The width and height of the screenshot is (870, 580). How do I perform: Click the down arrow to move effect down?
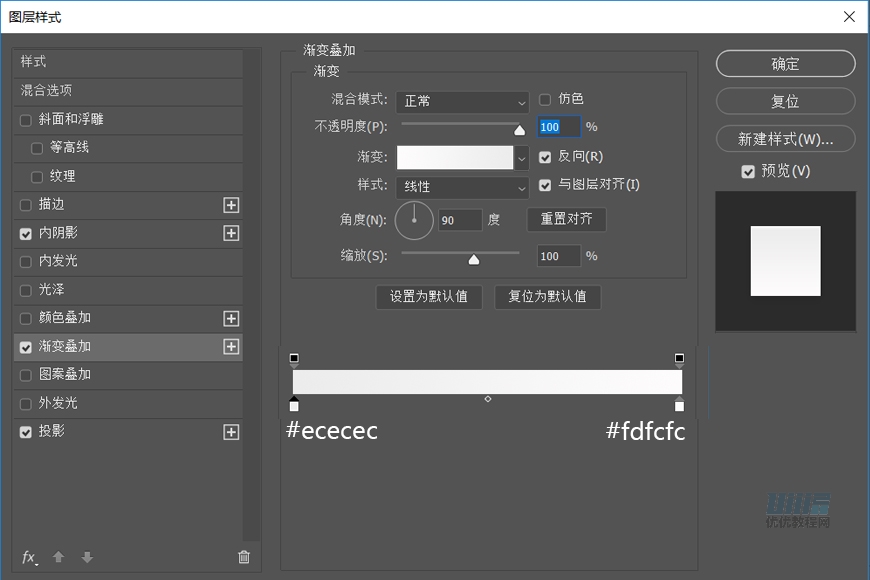pos(88,557)
